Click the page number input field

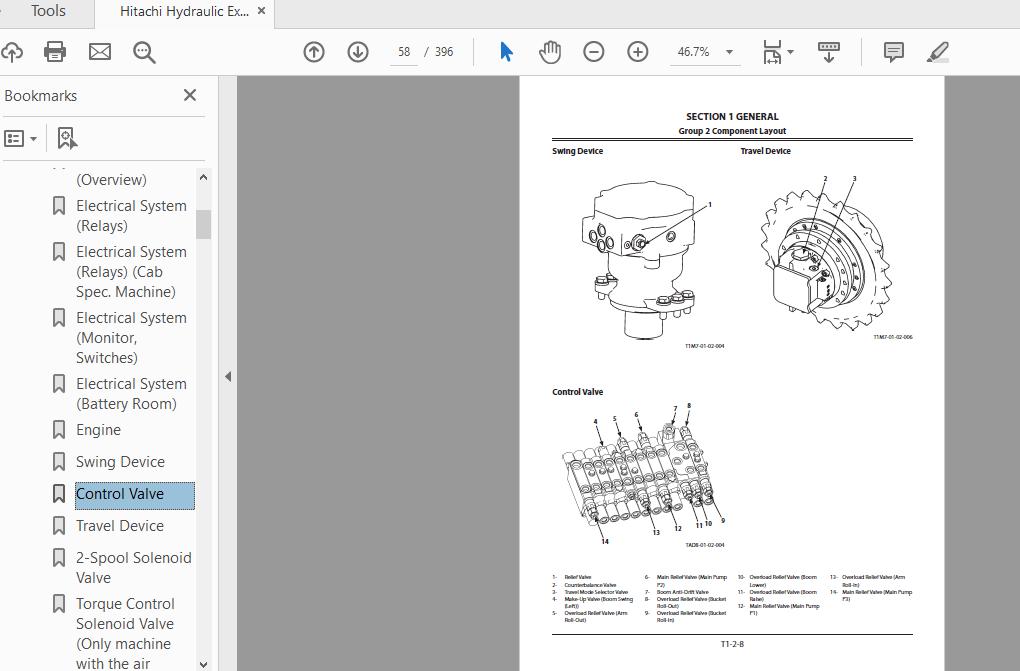click(x=404, y=52)
